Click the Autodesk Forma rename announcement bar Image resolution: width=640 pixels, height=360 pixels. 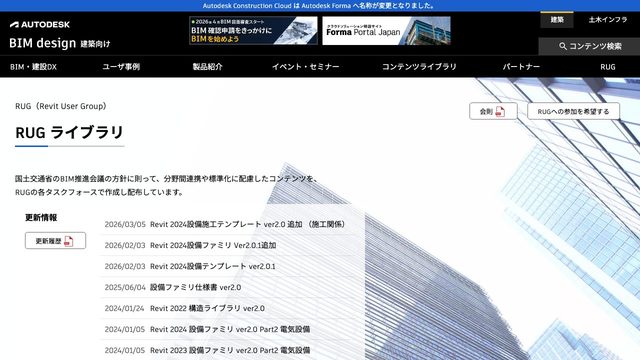tap(320, 6)
